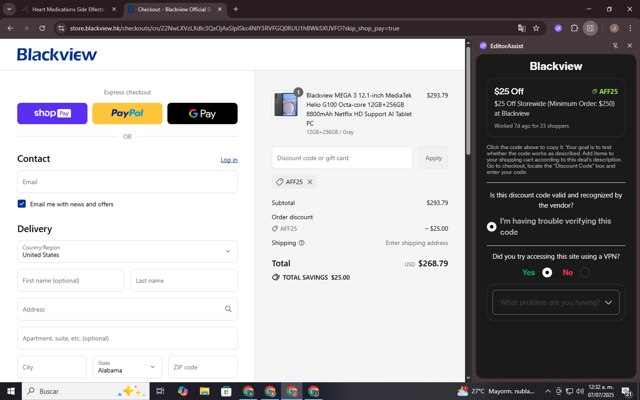Image resolution: width=640 pixels, height=400 pixels.
Task: Open the purple EditorAssist extension icon
Action: click(x=558, y=28)
